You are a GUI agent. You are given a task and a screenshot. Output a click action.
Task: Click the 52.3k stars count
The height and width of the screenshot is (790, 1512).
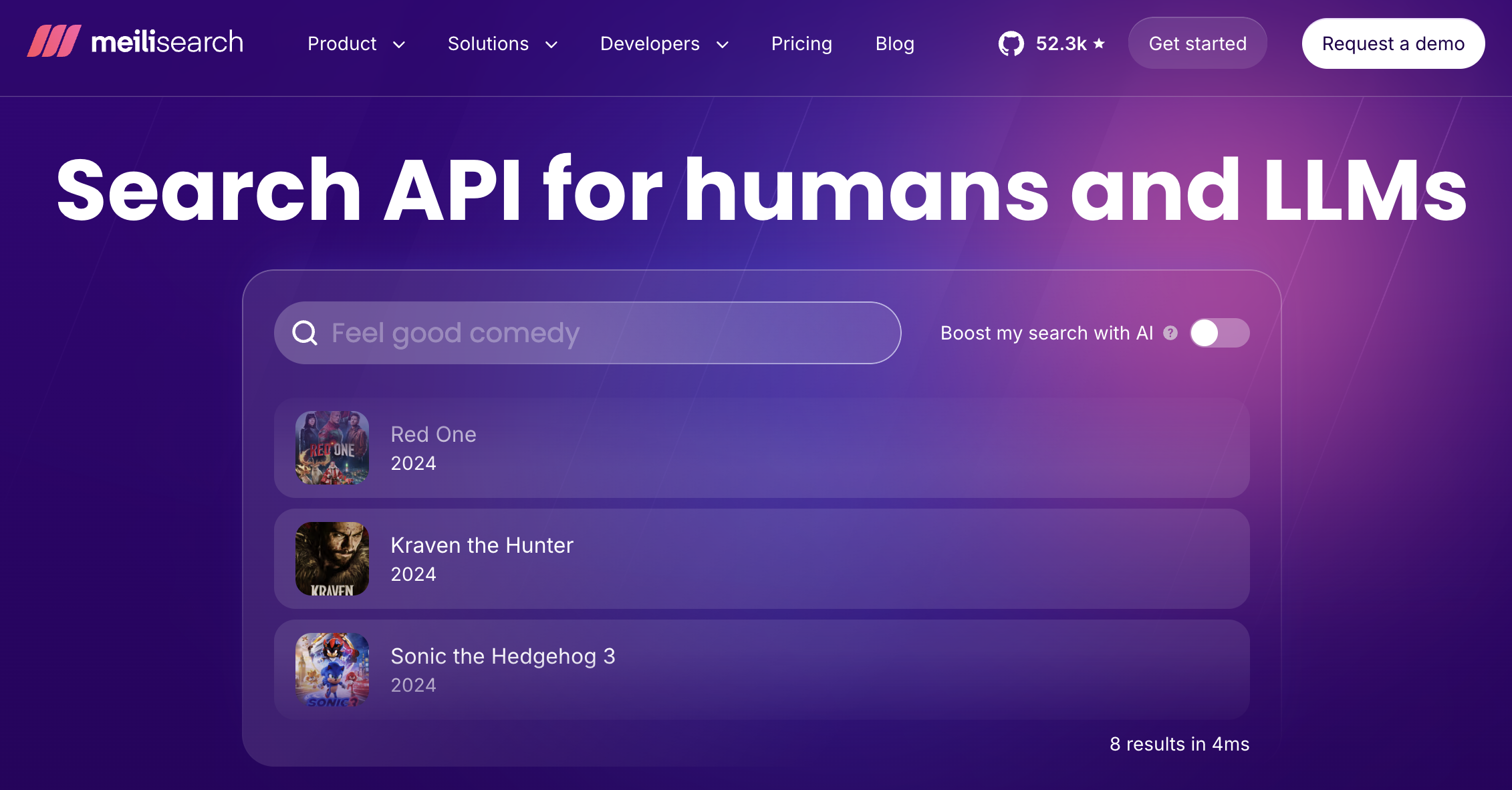(1061, 43)
